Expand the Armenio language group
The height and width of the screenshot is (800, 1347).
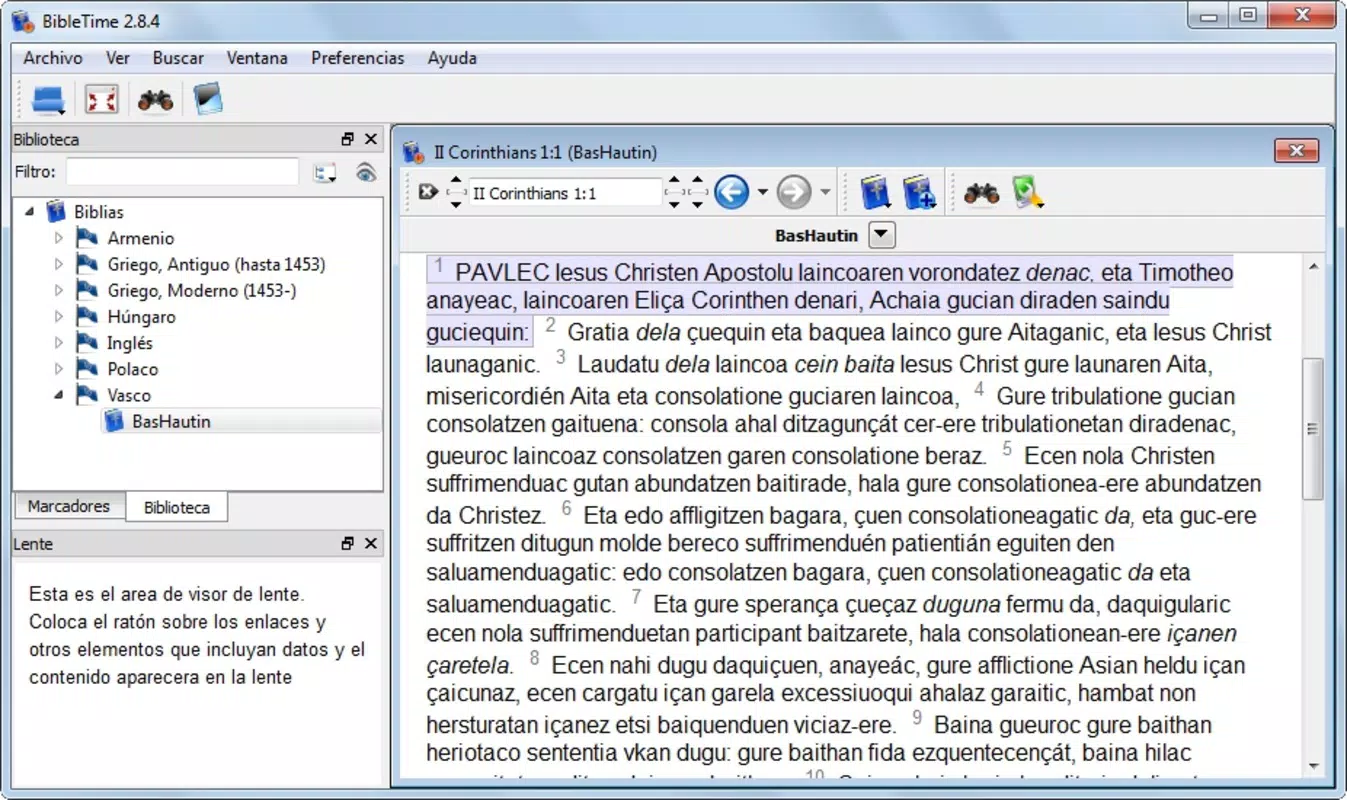pos(58,238)
